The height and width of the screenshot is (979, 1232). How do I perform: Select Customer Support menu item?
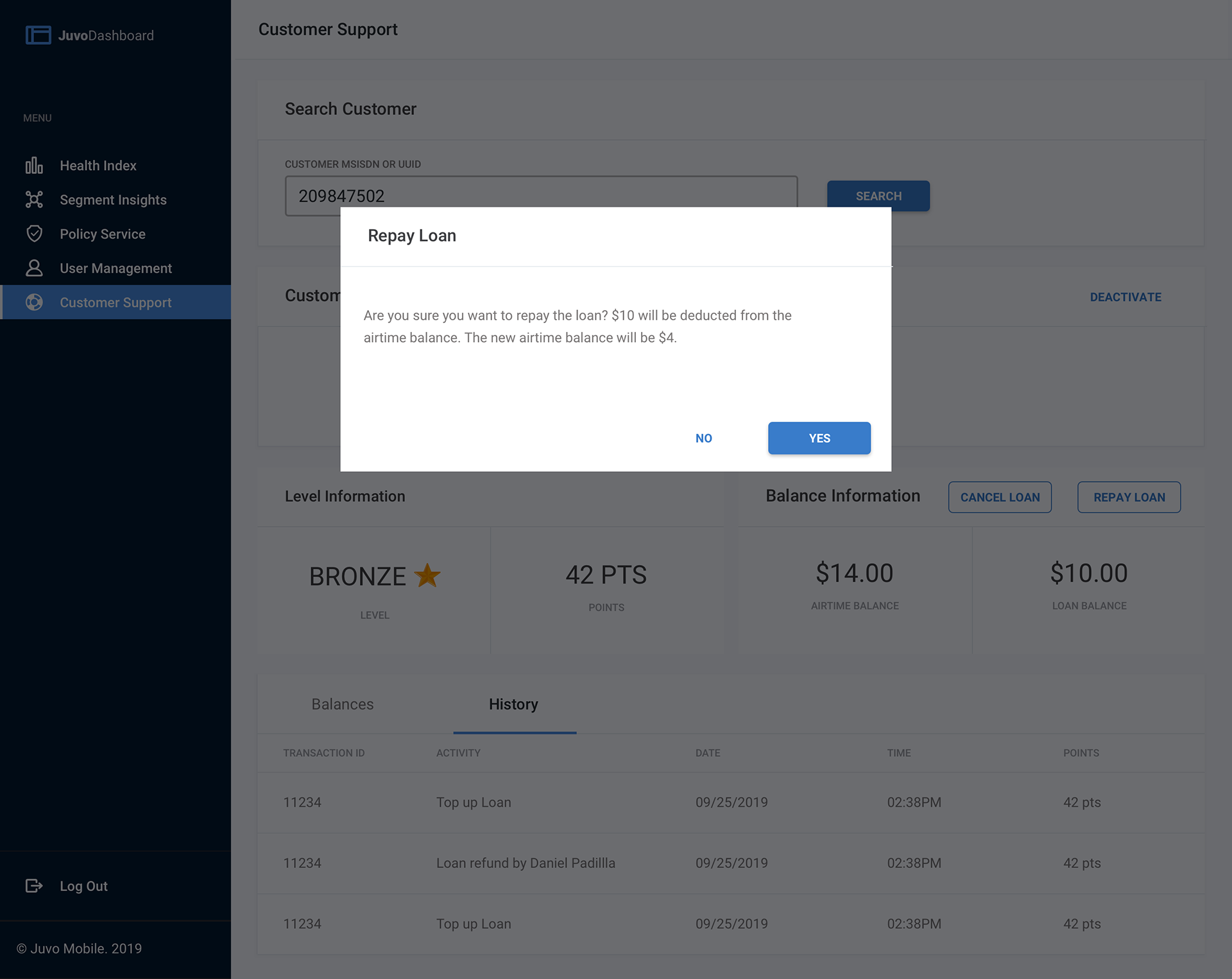click(116, 302)
